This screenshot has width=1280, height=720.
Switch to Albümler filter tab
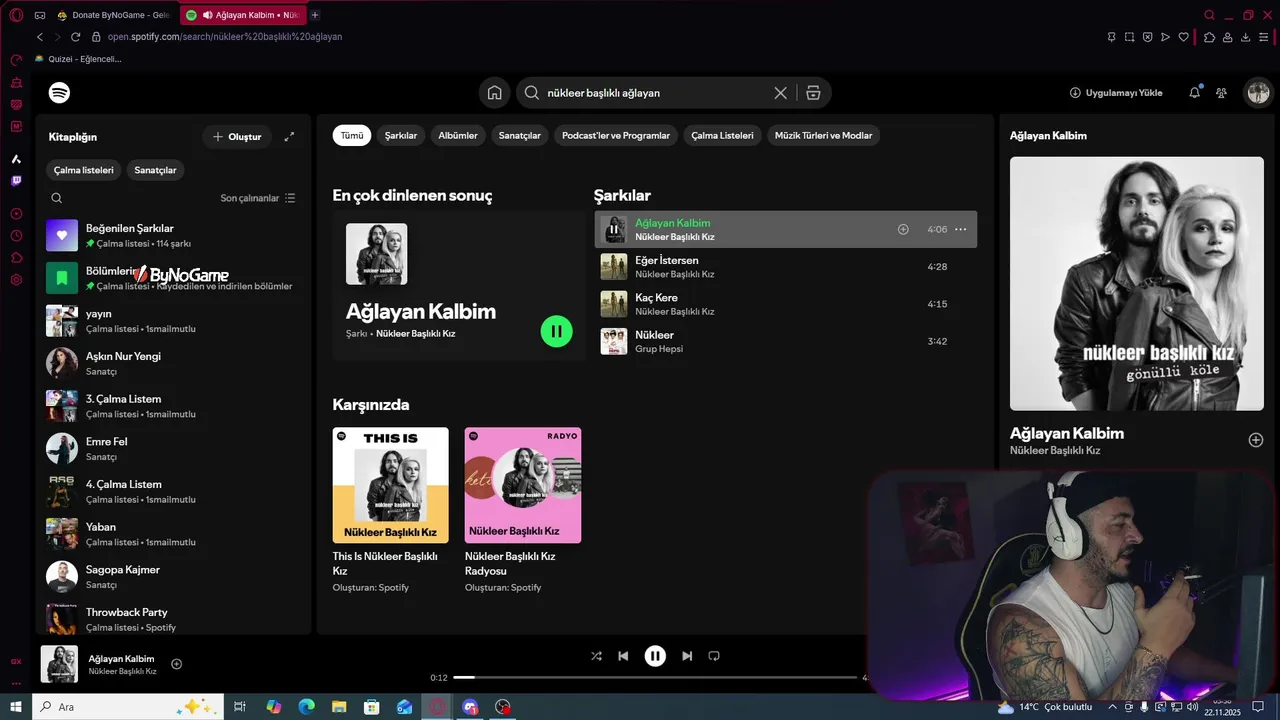pyautogui.click(x=458, y=135)
